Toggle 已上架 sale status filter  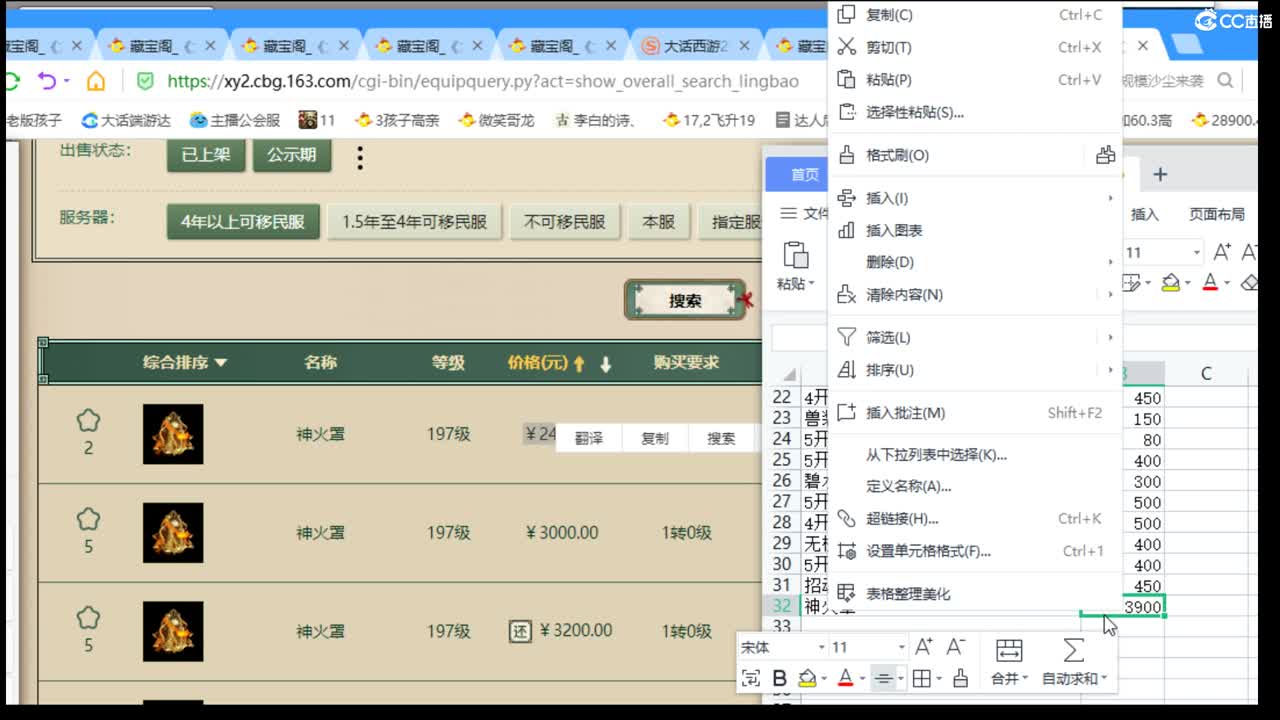point(205,155)
